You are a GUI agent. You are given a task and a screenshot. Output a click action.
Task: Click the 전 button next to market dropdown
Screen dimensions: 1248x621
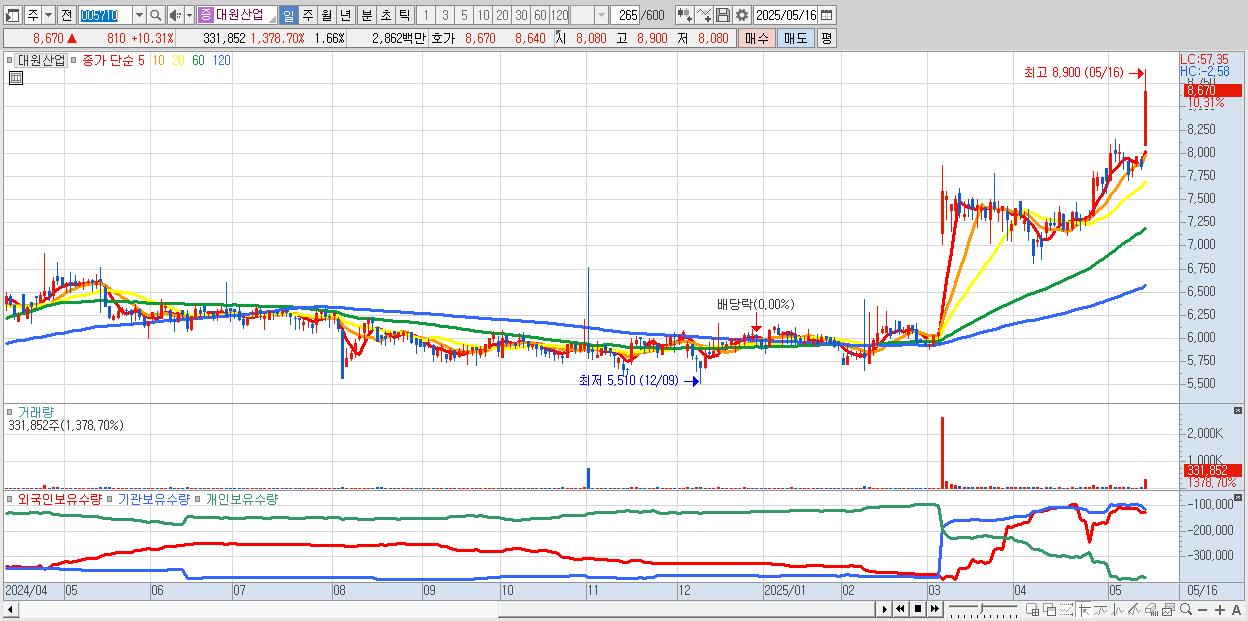point(66,15)
